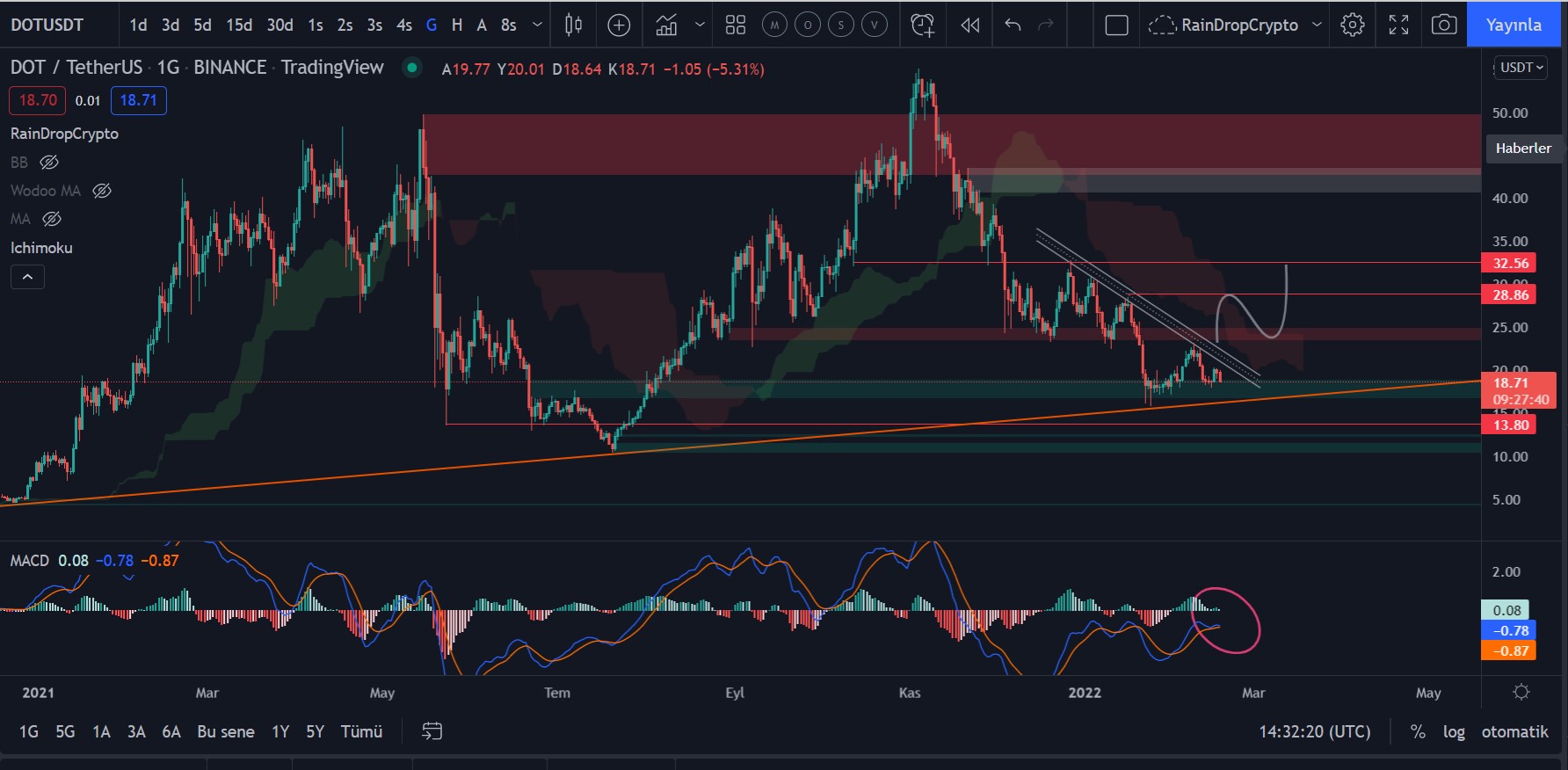Open the indicators chart icon
Screen dimensions: 1568x770
tap(667, 25)
